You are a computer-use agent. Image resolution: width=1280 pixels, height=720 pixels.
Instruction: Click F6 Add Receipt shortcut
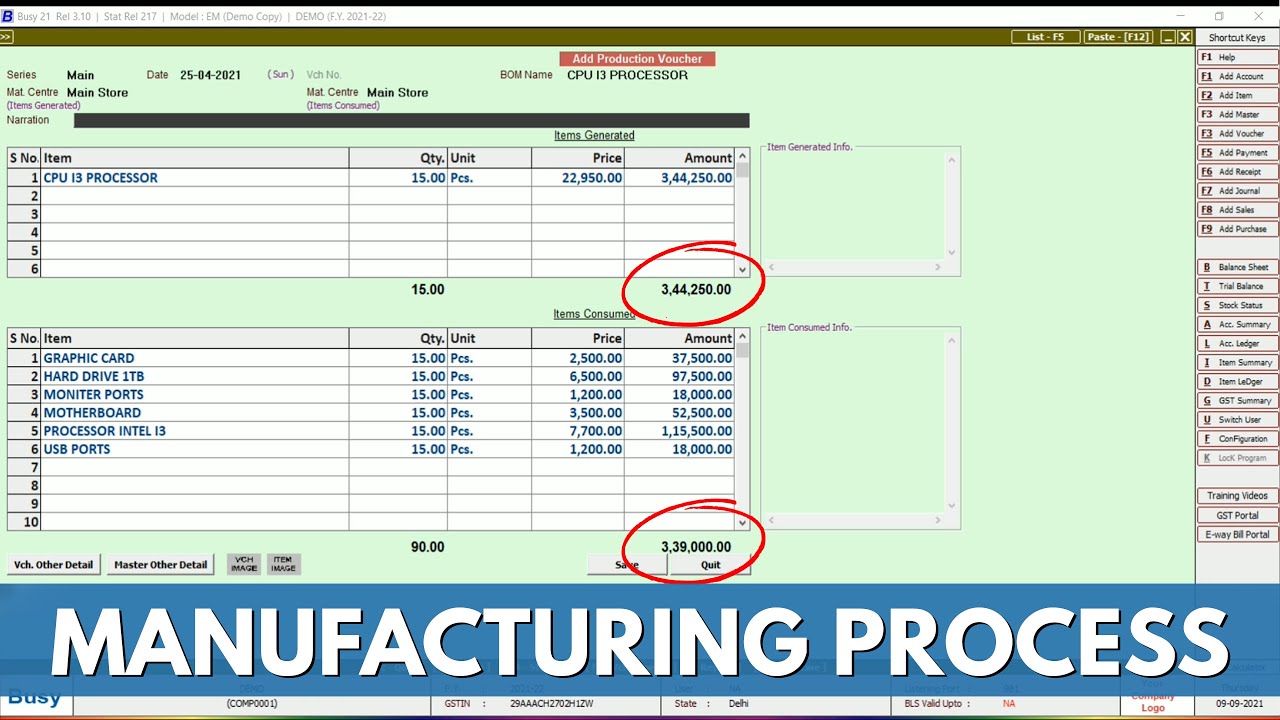[x=1237, y=172]
